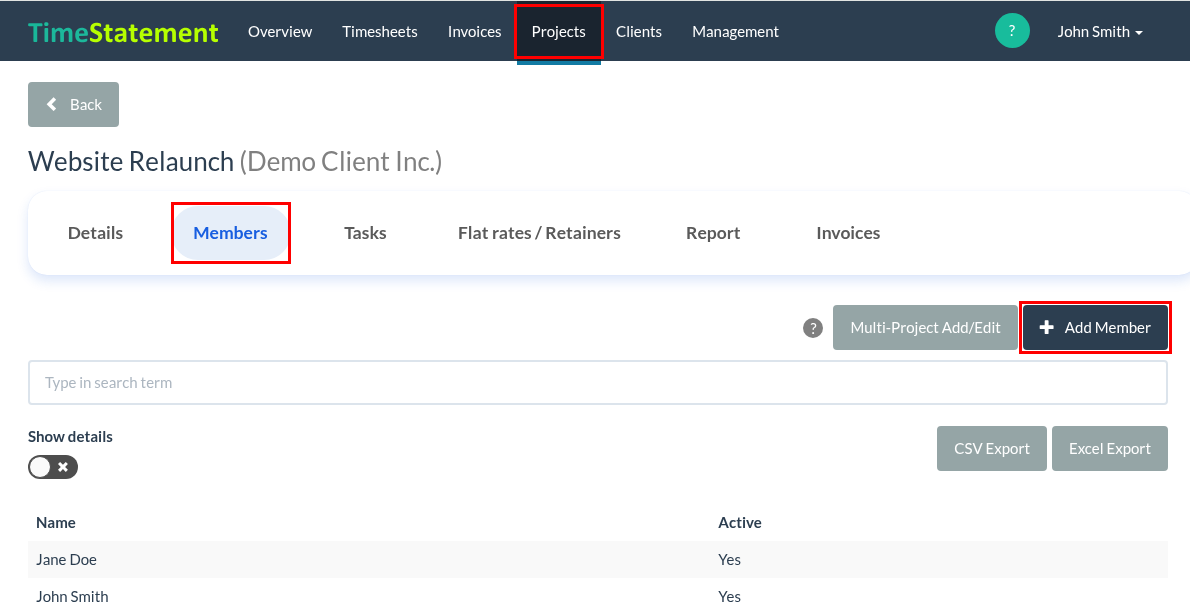The width and height of the screenshot is (1190, 614).
Task: Expand the John Smith user menu
Action: [x=1100, y=32]
